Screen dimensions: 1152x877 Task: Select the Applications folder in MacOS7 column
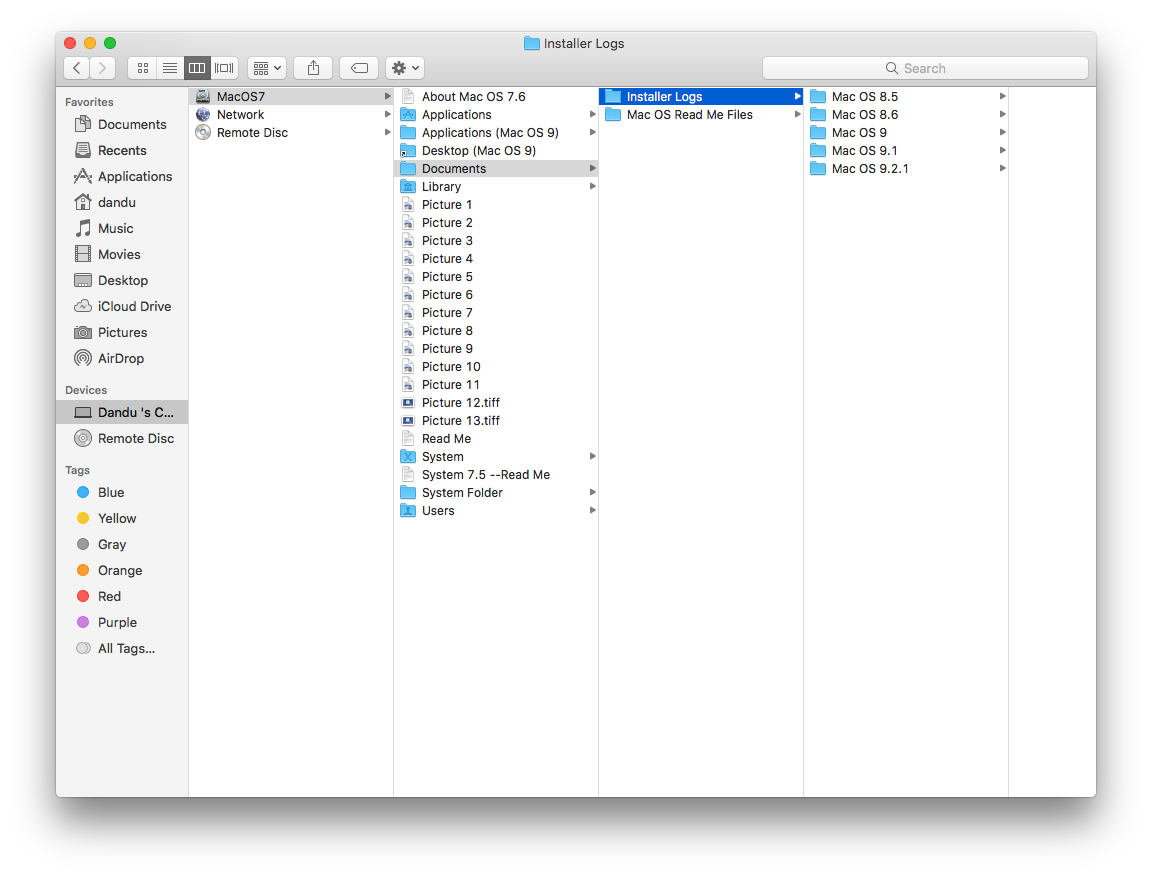(496, 115)
